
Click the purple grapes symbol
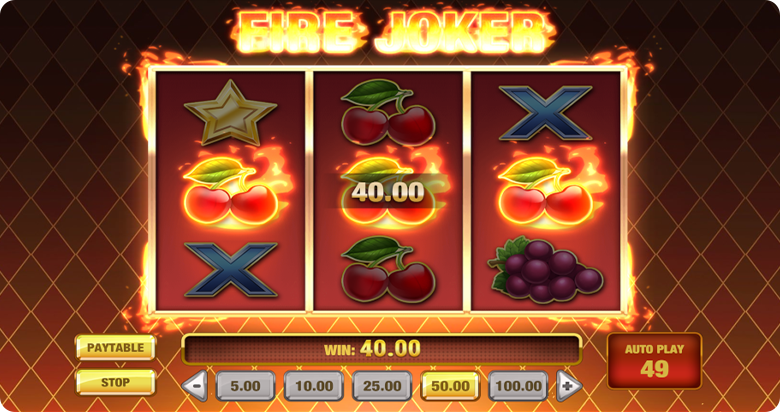click(x=547, y=269)
